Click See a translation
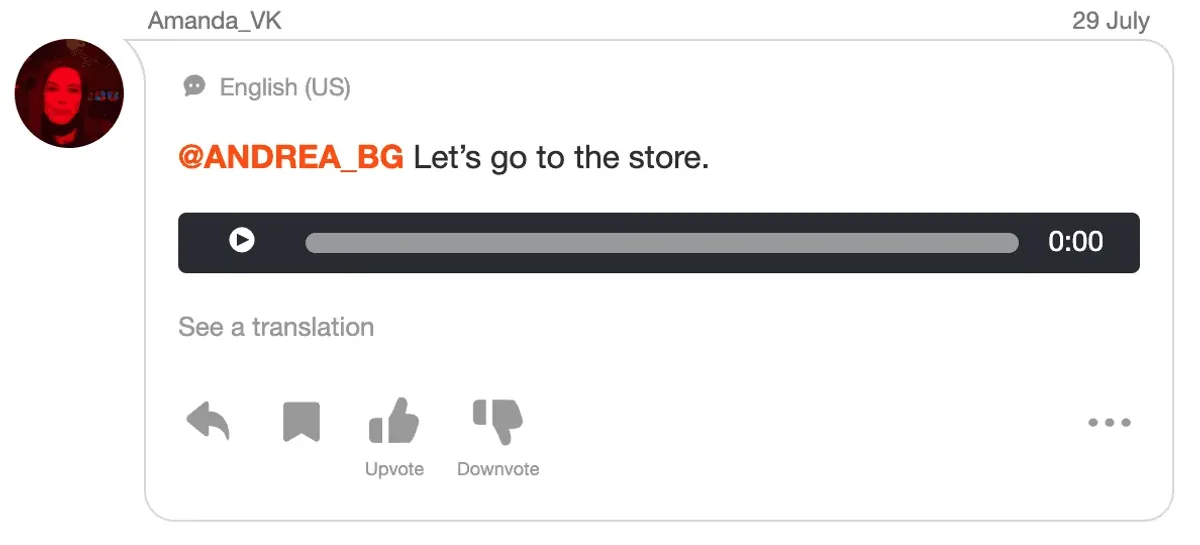 (276, 327)
